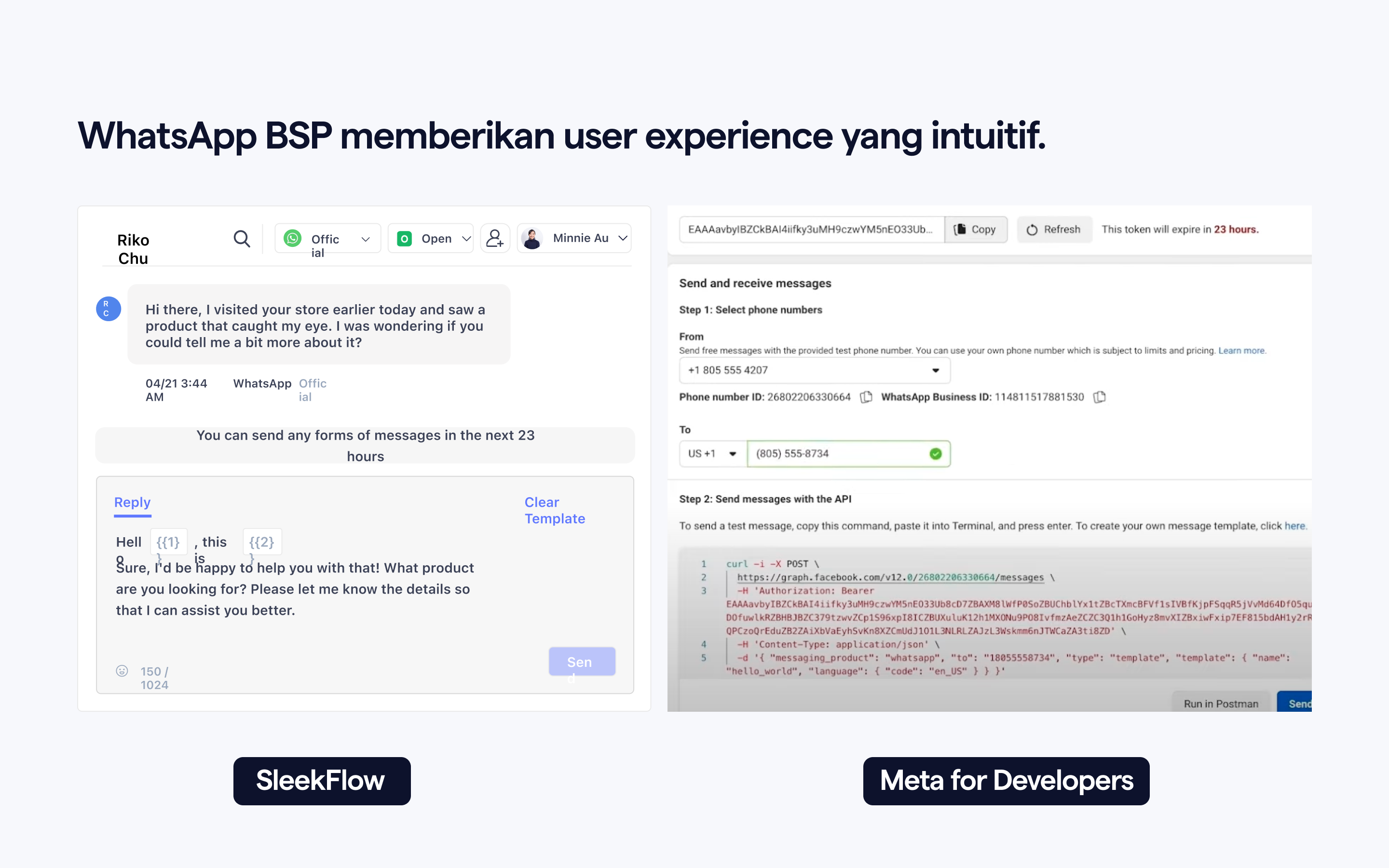Click the Reply tab in message composer
The width and height of the screenshot is (1389, 868).
(132, 502)
